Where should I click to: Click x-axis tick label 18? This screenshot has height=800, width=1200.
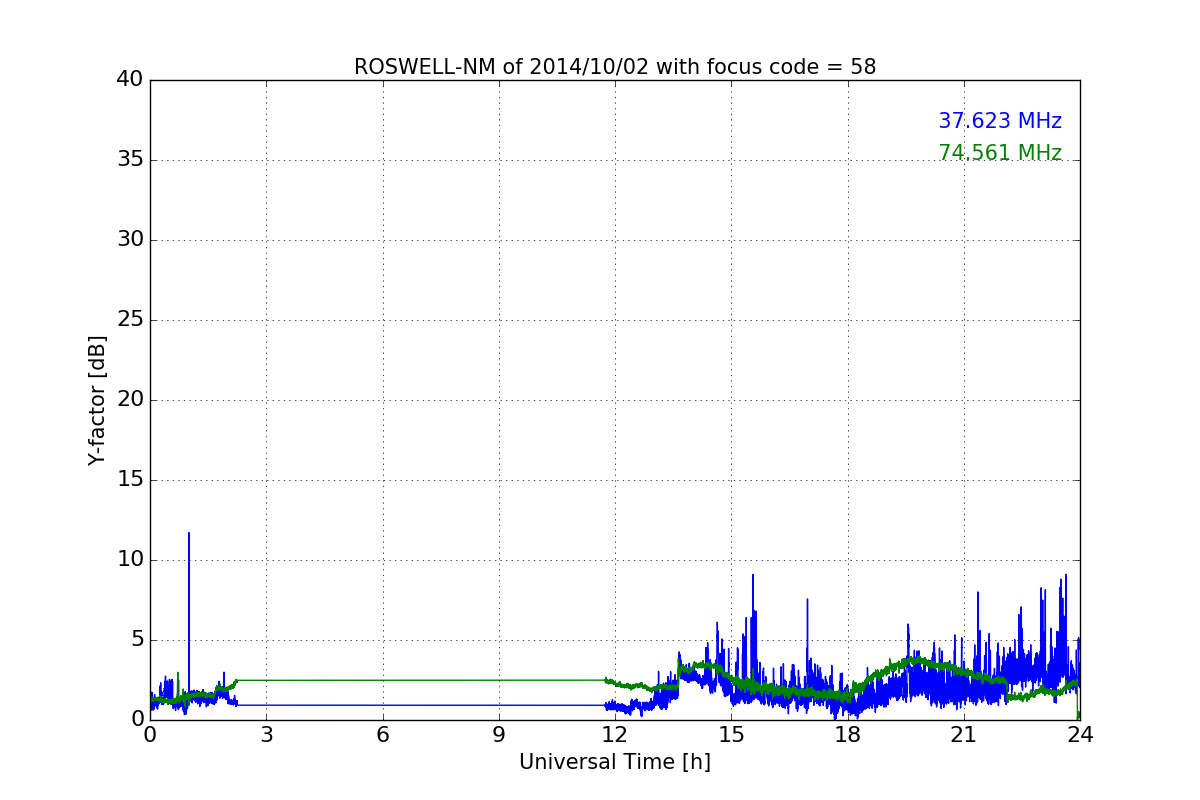(848, 735)
